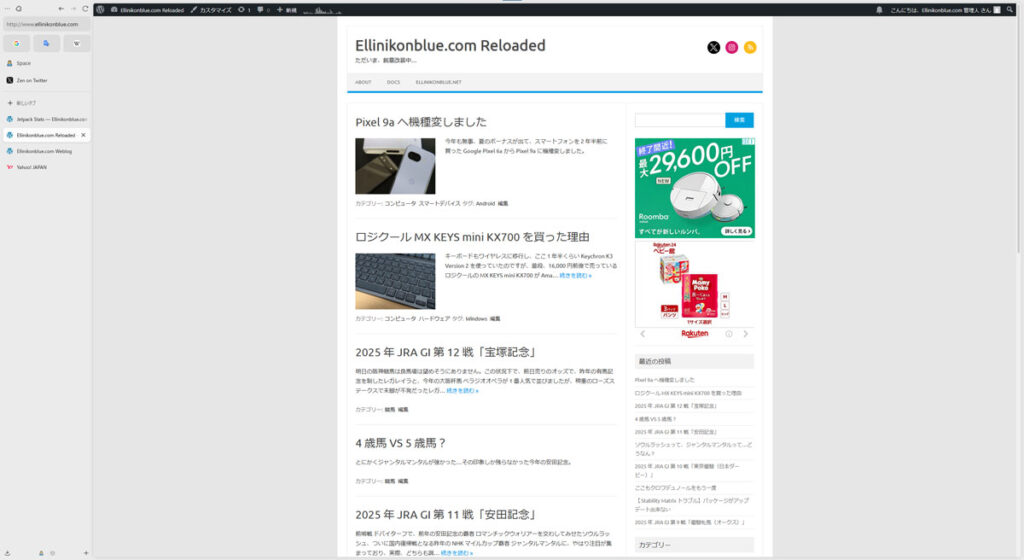Click the Ellinikonblue.com Reloaded site title
This screenshot has width=1024, height=560.
[450, 45]
